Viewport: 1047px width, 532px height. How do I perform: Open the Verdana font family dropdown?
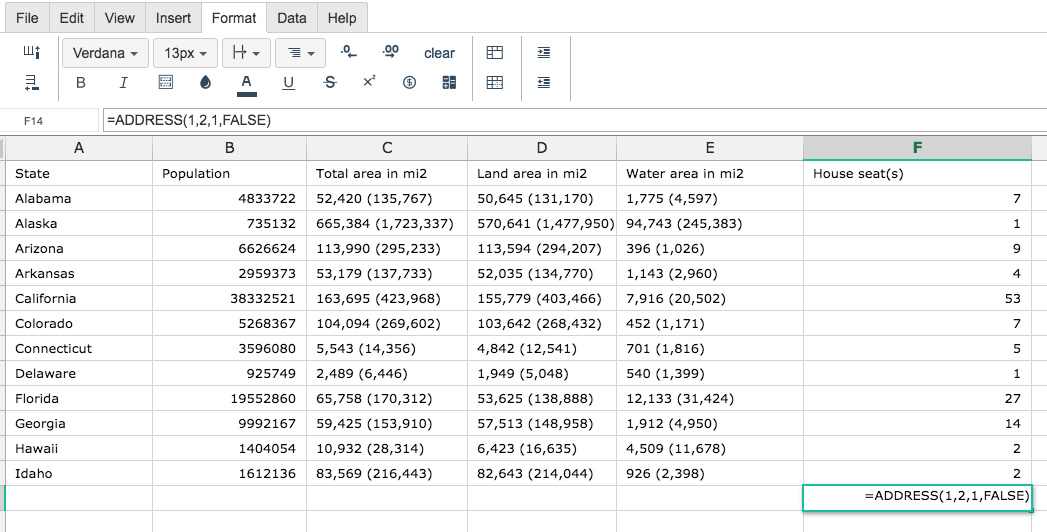point(105,53)
